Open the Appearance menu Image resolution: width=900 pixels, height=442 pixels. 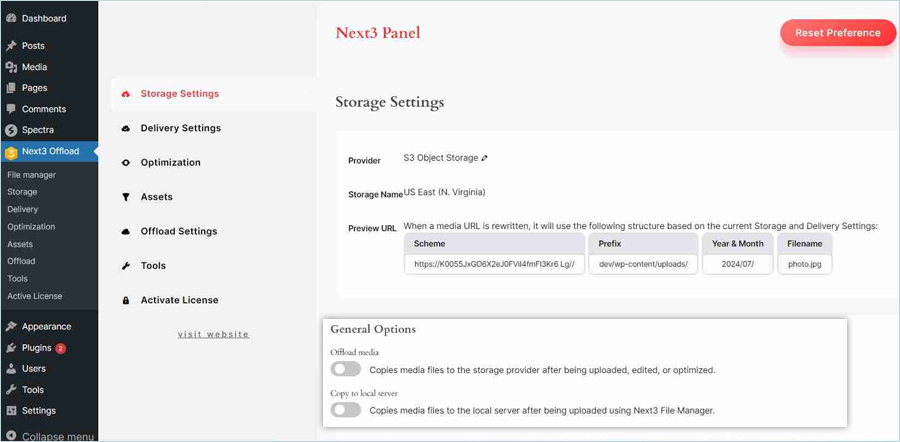coord(46,326)
